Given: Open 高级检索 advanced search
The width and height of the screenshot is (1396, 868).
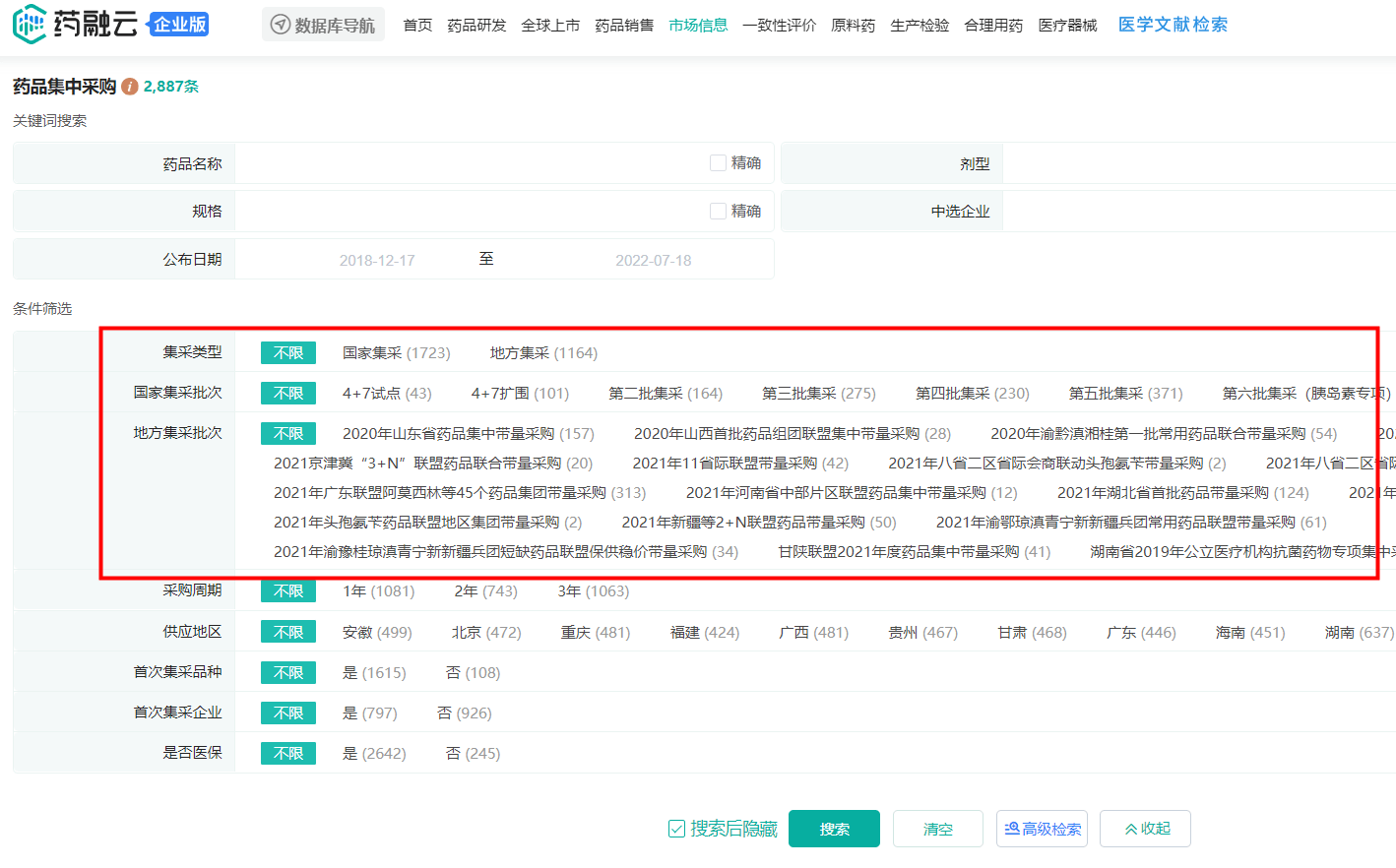Looking at the screenshot, I should 1042,829.
